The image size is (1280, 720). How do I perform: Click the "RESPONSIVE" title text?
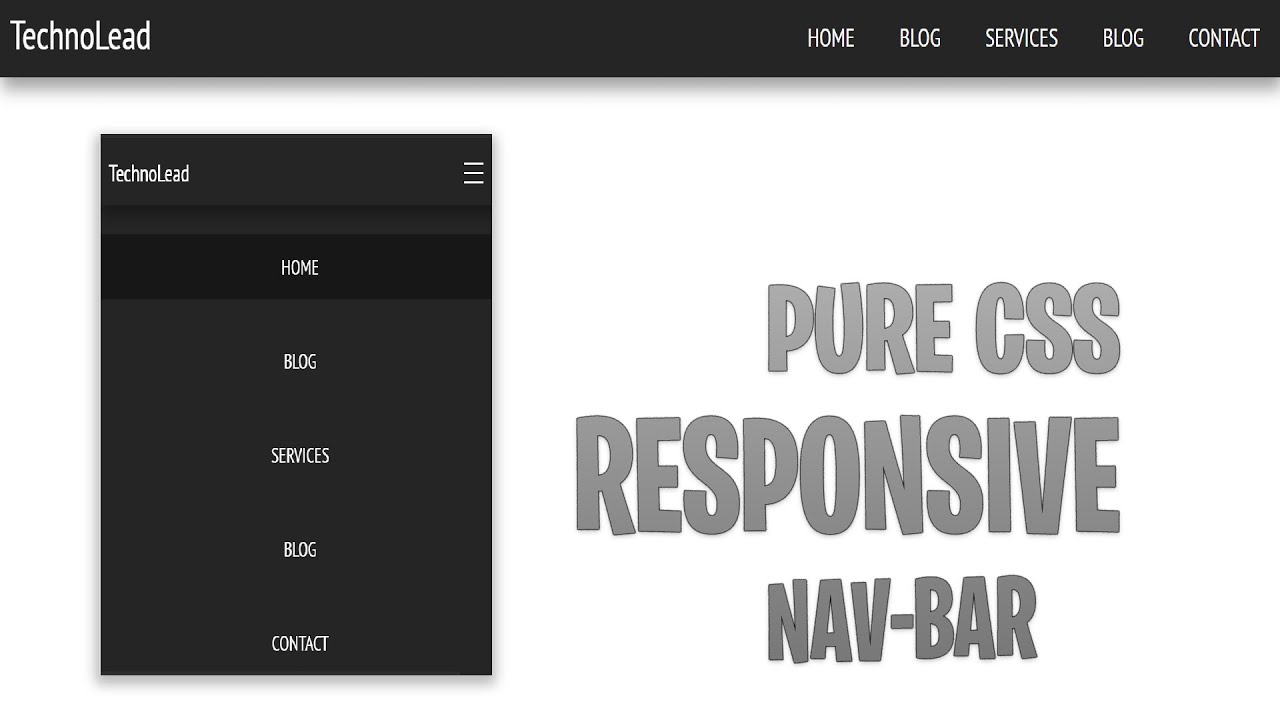click(x=848, y=474)
